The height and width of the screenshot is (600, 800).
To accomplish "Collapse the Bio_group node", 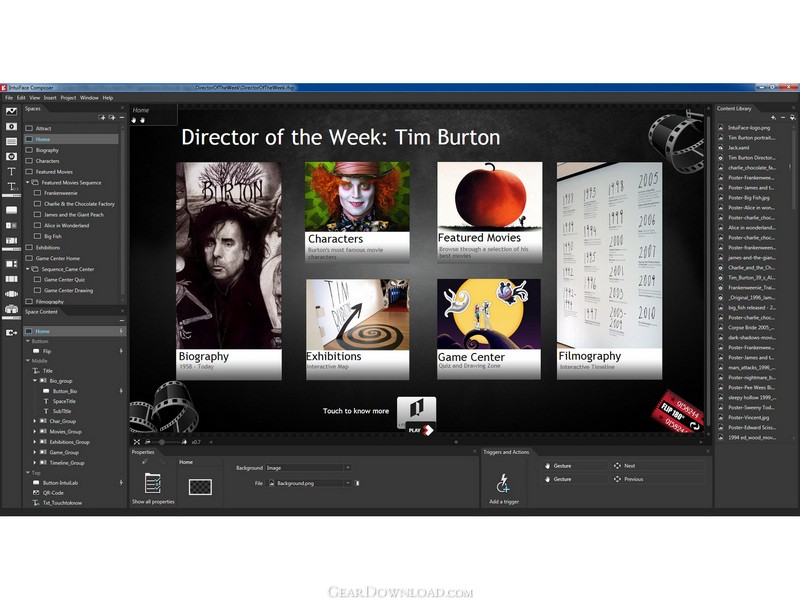I will tap(35, 381).
